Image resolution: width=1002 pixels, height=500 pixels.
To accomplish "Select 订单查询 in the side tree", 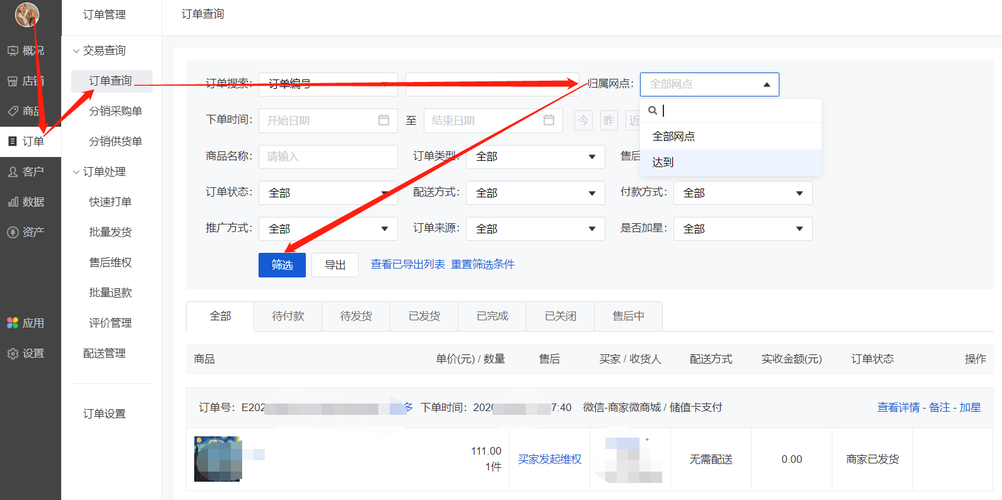I will pos(111,81).
